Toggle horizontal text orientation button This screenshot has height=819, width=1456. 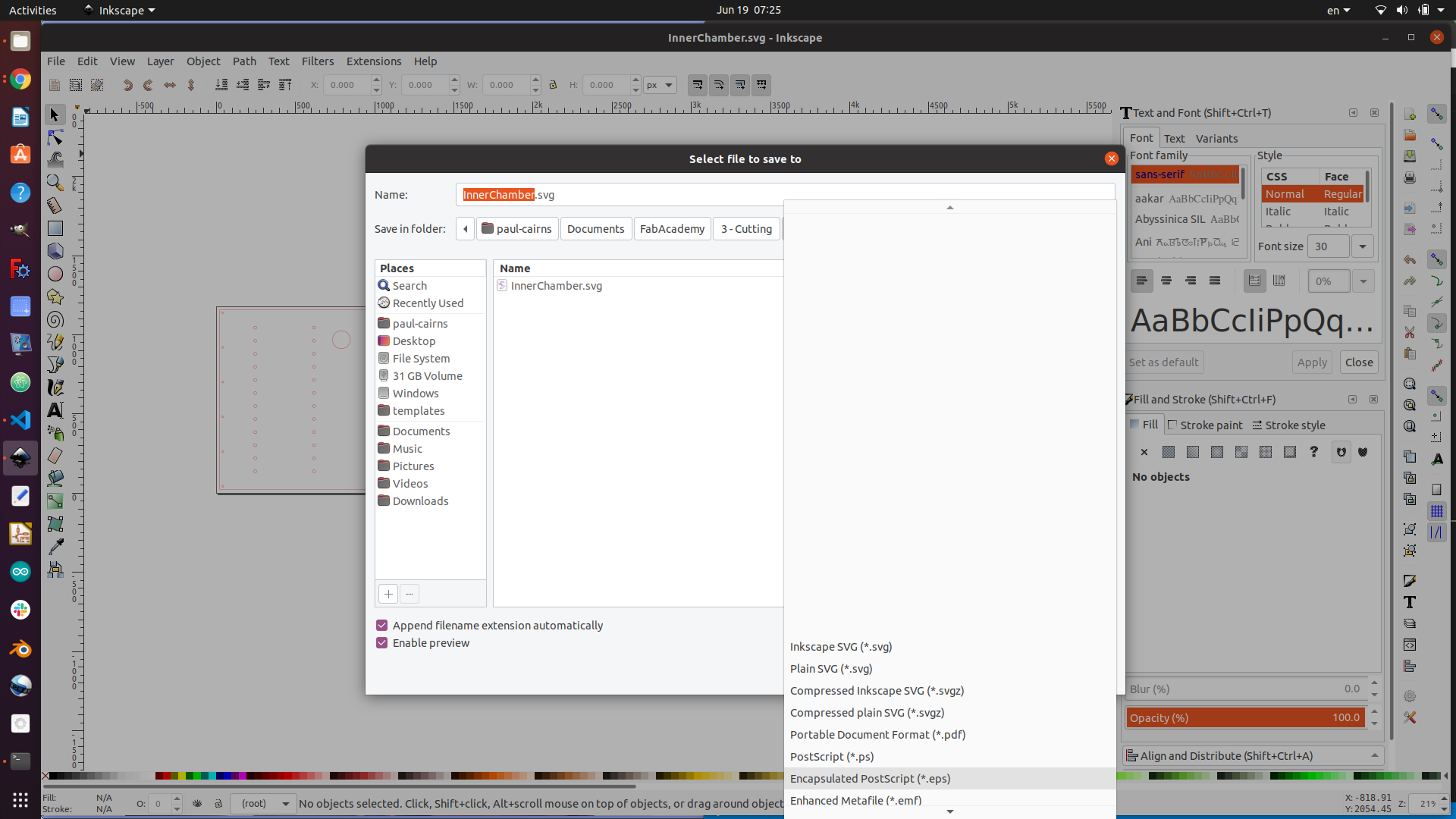tap(1254, 281)
